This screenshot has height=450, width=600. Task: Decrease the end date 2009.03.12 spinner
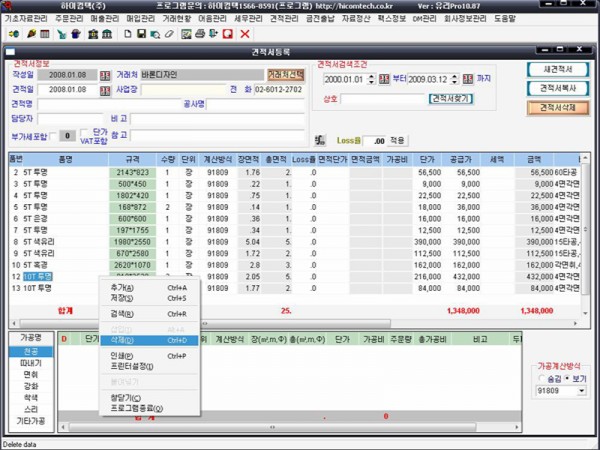pyautogui.click(x=454, y=82)
